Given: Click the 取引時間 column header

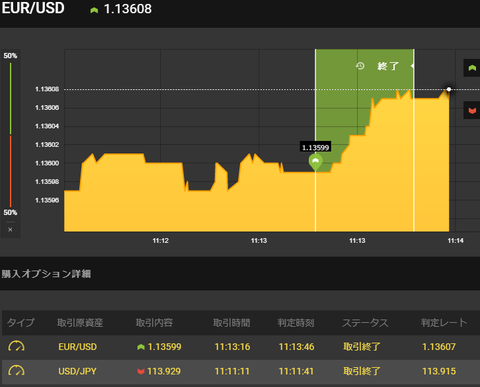Looking at the screenshot, I should click(x=232, y=322).
